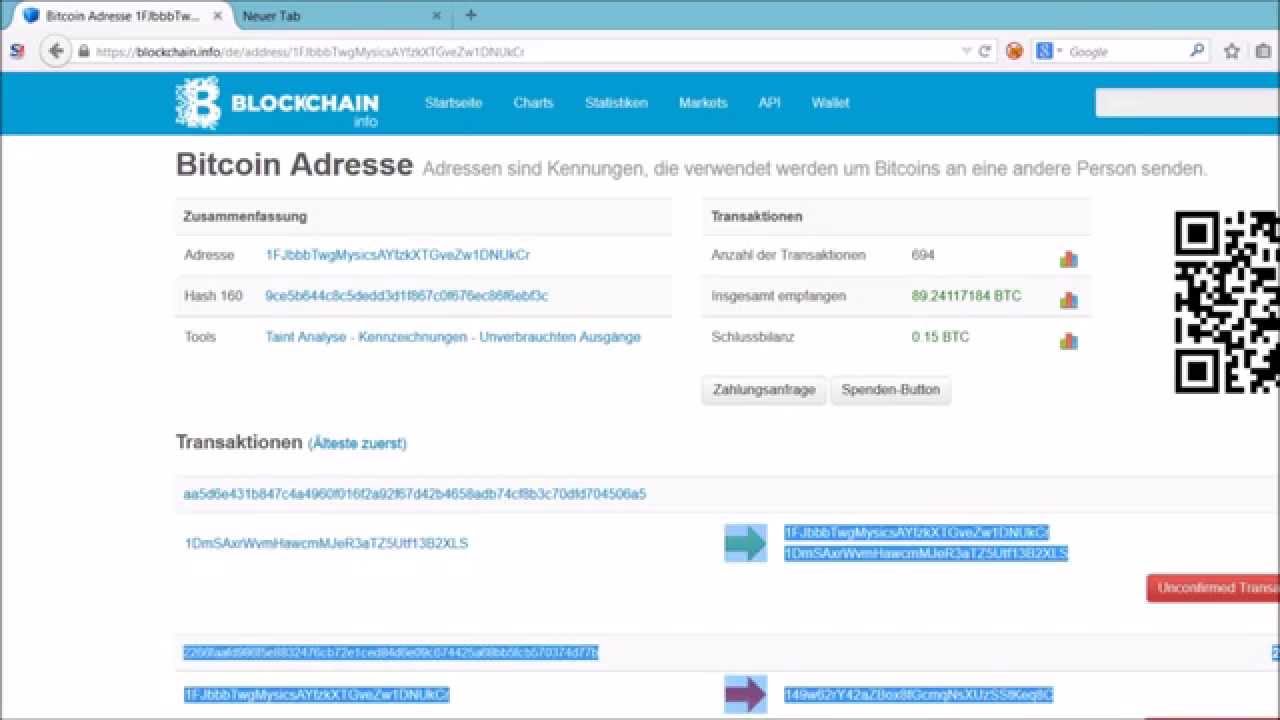Close the Bitcoin Adresse tab
The image size is (1280, 720).
point(217,16)
